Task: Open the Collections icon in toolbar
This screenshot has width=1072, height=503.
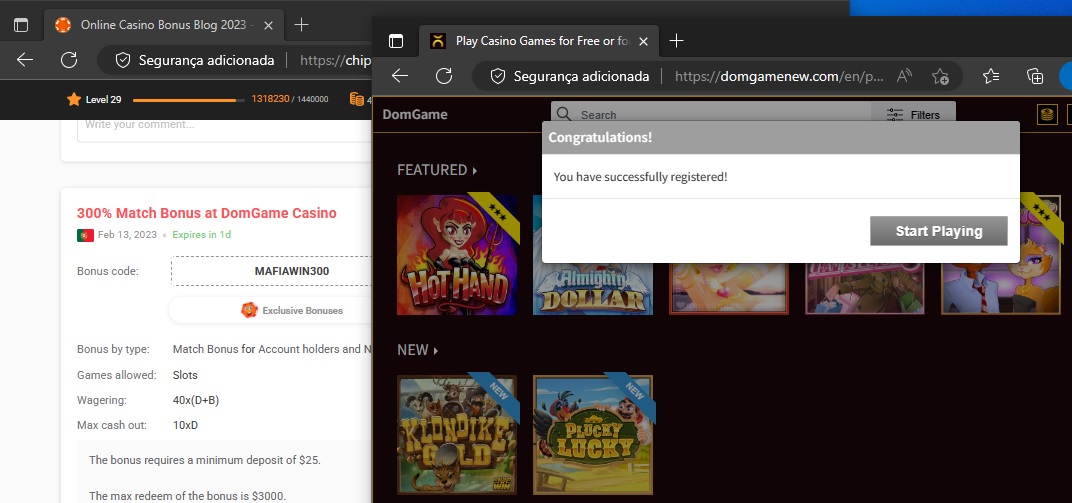Action: [x=1035, y=76]
